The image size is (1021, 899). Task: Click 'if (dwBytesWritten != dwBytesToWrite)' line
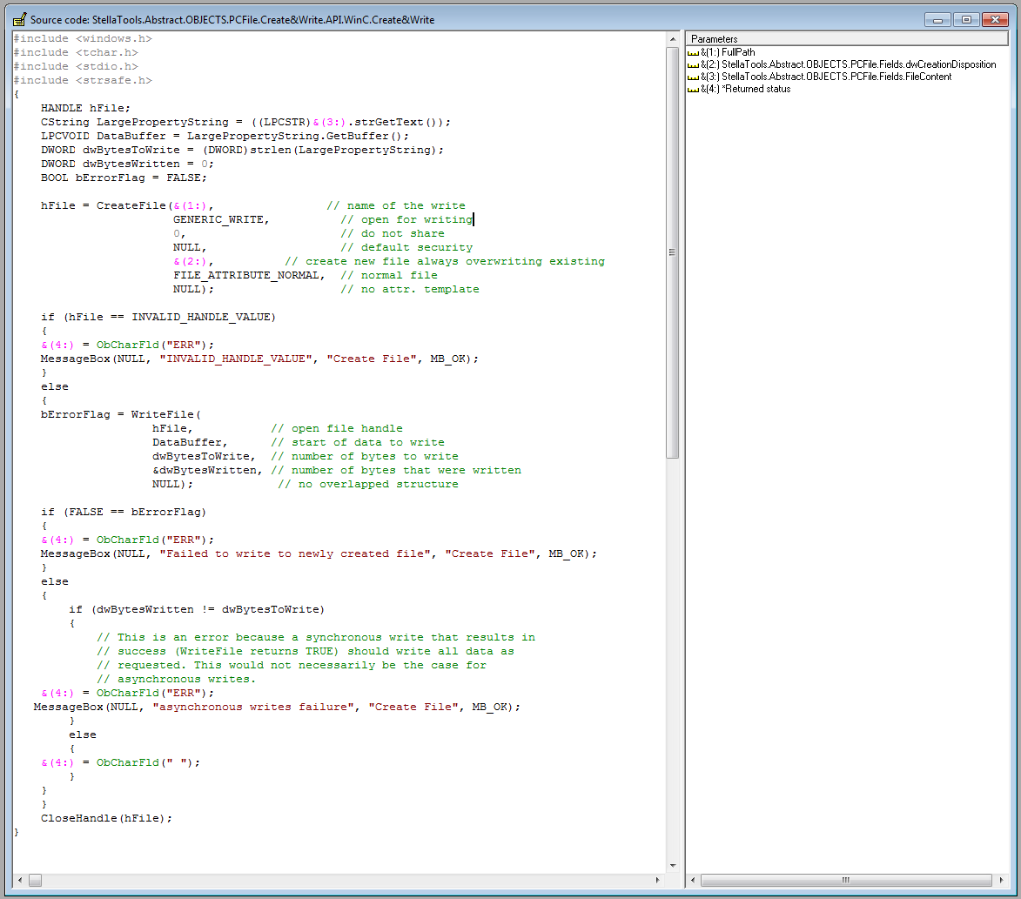point(197,609)
